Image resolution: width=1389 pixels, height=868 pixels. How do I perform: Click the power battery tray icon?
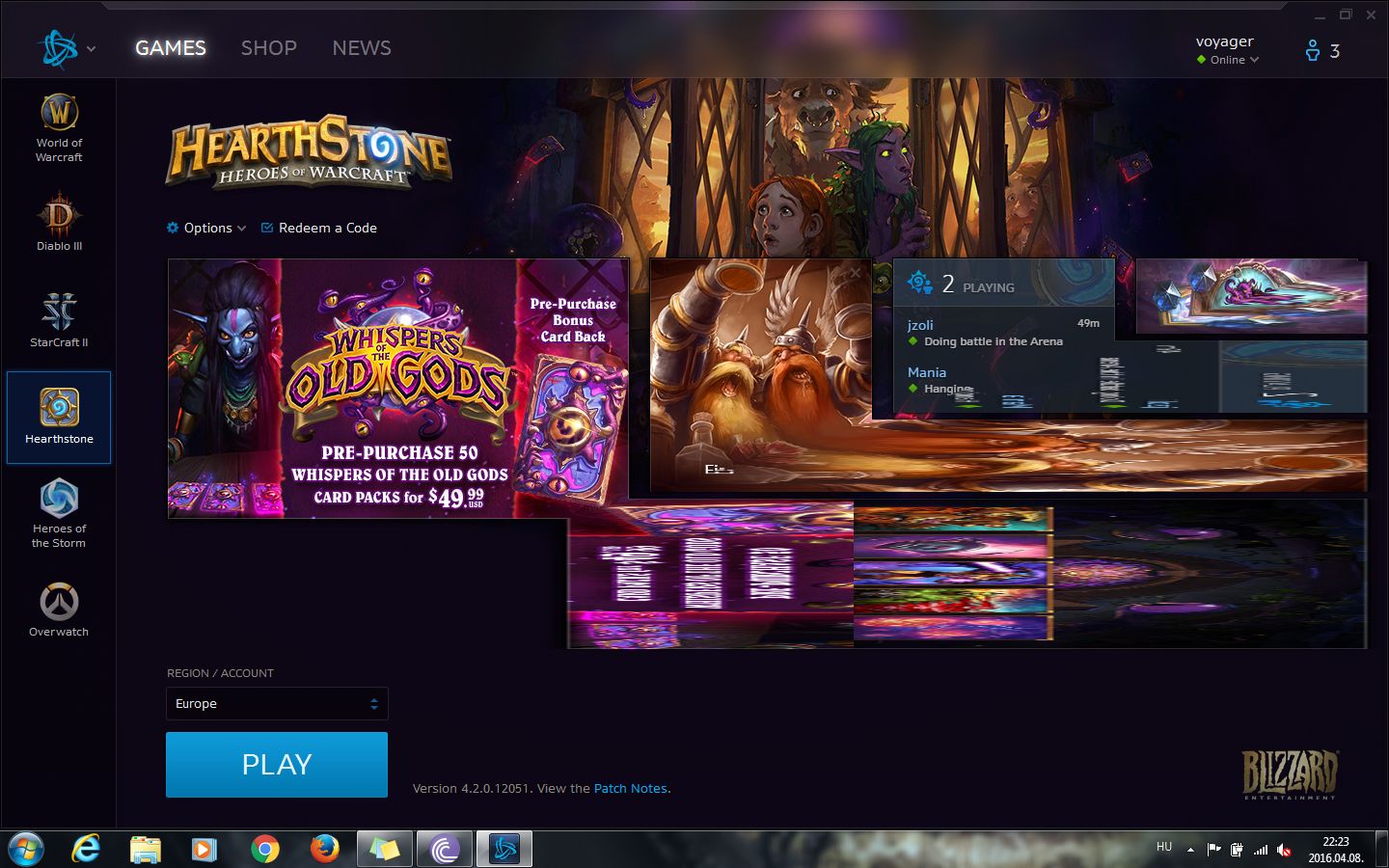(1237, 850)
